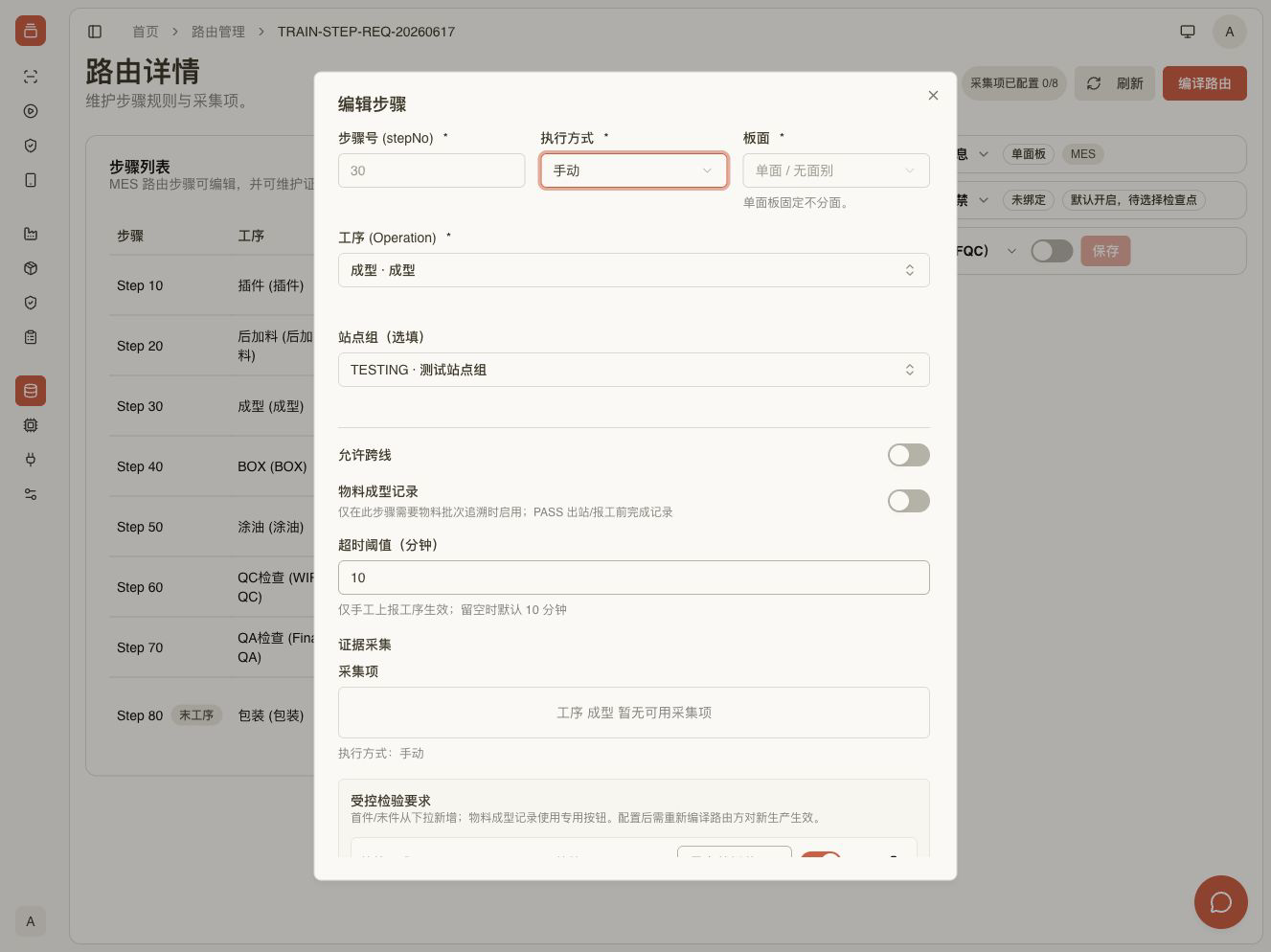Open the 工序 combobox 成型 · 成型
Image resolution: width=1271 pixels, height=952 pixels.
634,270
